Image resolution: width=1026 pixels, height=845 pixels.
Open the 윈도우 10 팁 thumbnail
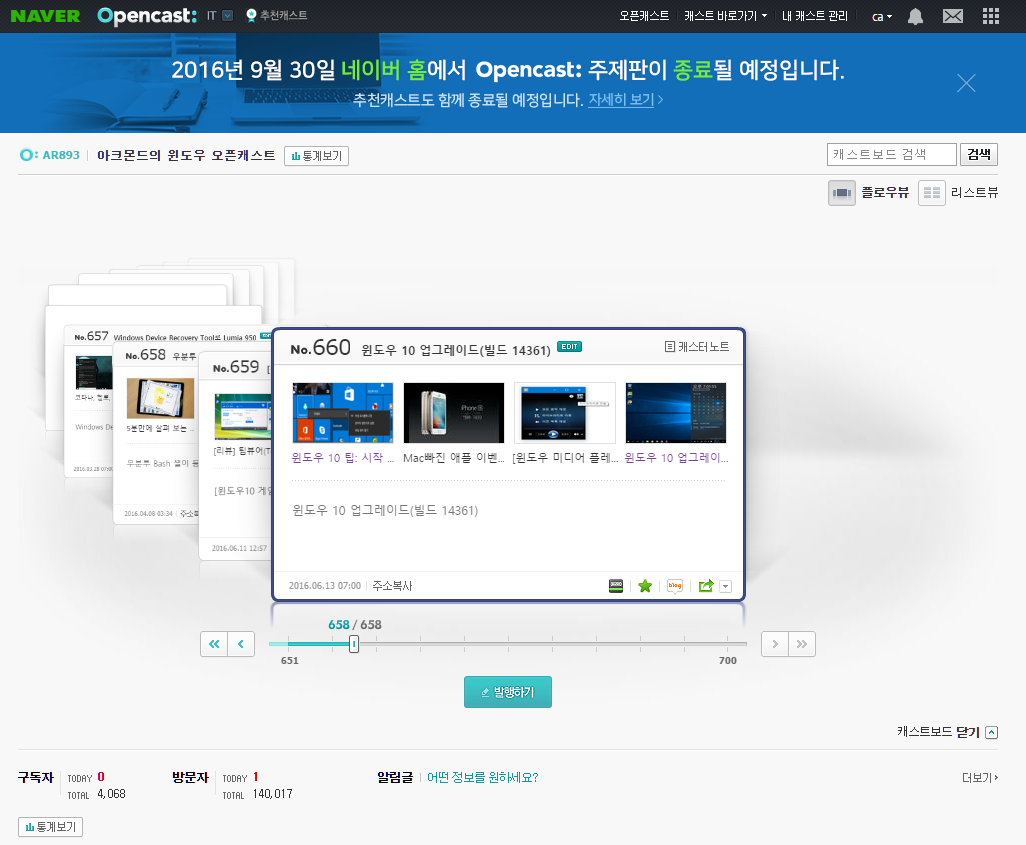343,413
